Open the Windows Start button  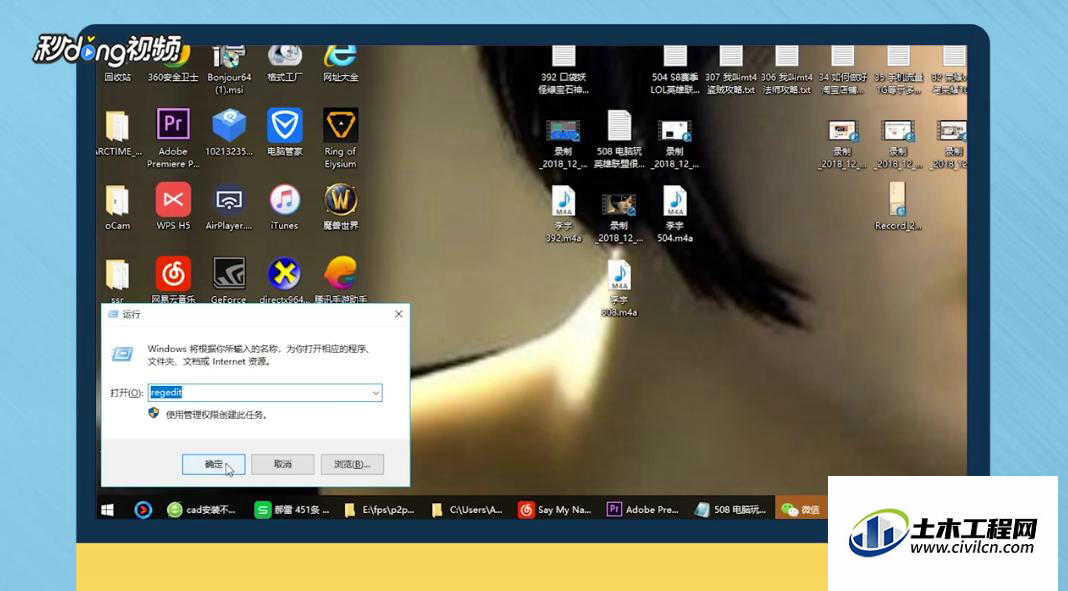[x=108, y=509]
